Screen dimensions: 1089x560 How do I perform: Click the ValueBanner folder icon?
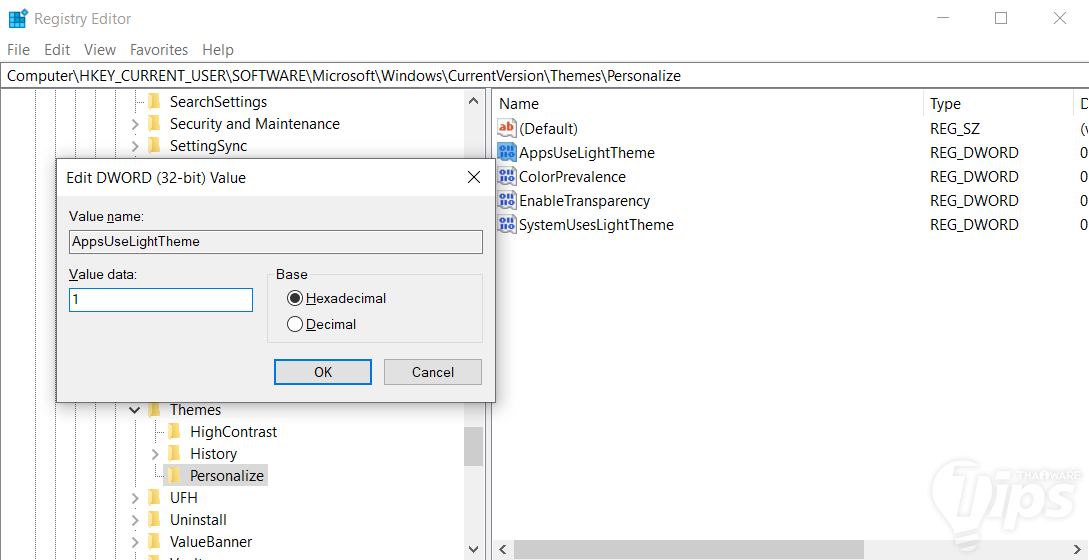click(x=154, y=542)
